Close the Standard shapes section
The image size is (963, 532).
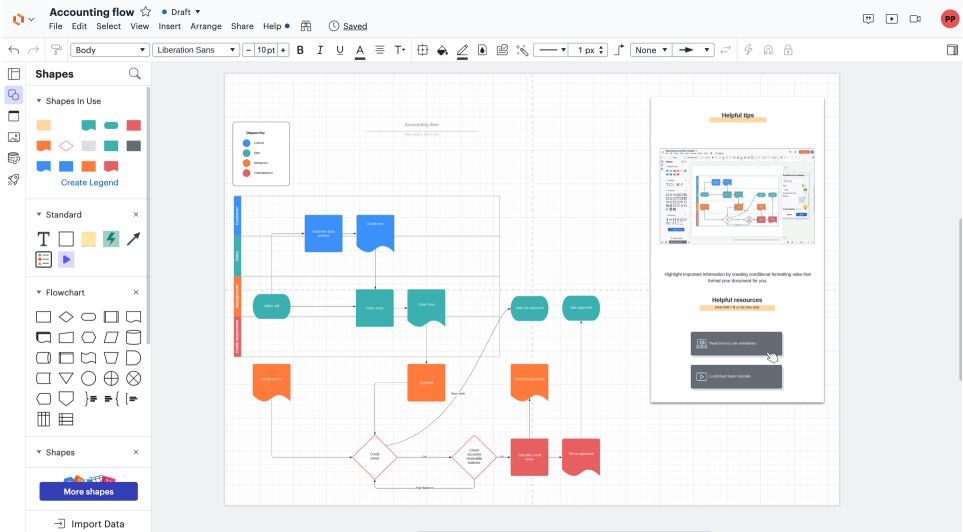pos(136,214)
